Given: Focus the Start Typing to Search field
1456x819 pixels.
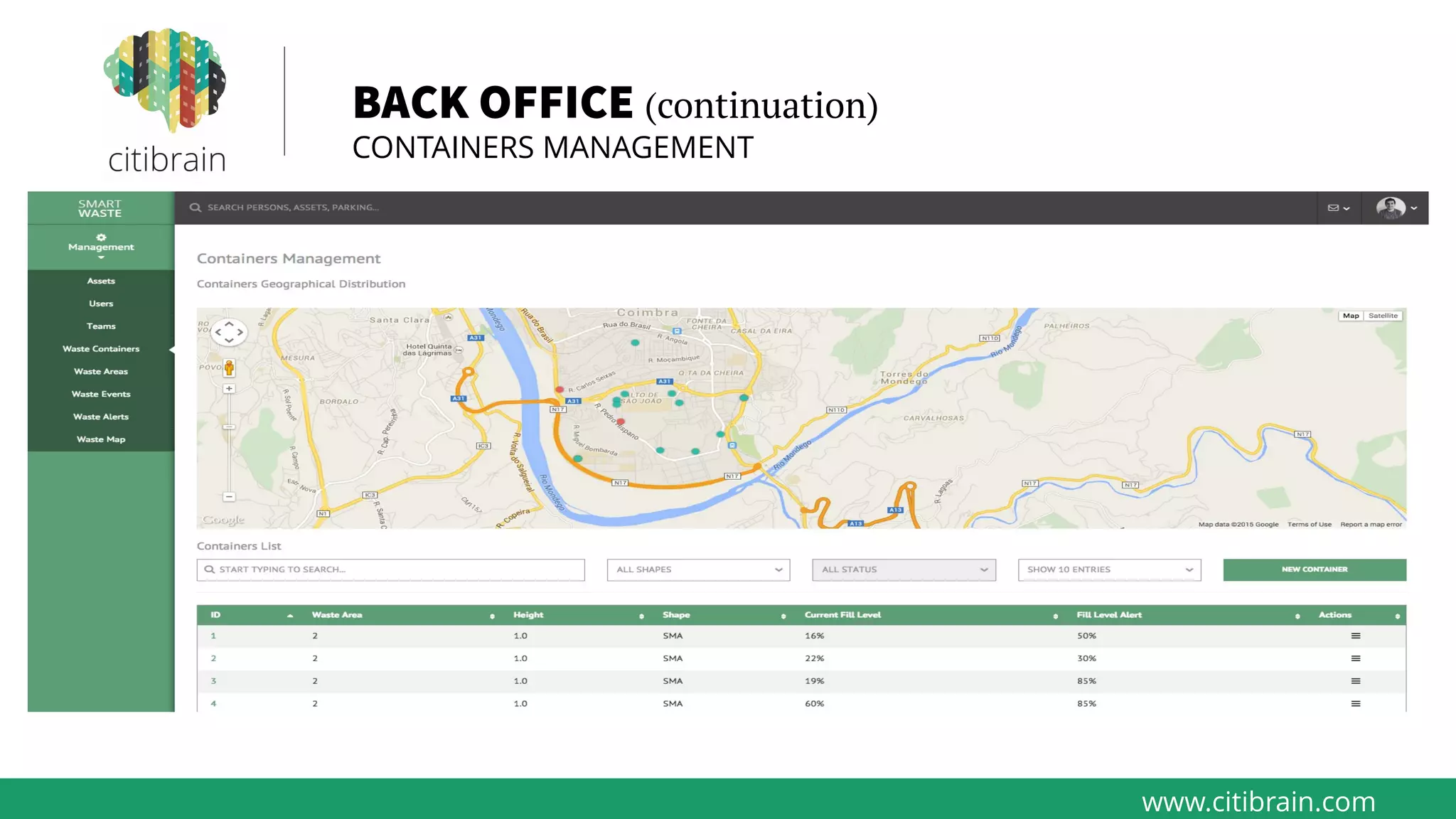Looking at the screenshot, I should coord(390,569).
